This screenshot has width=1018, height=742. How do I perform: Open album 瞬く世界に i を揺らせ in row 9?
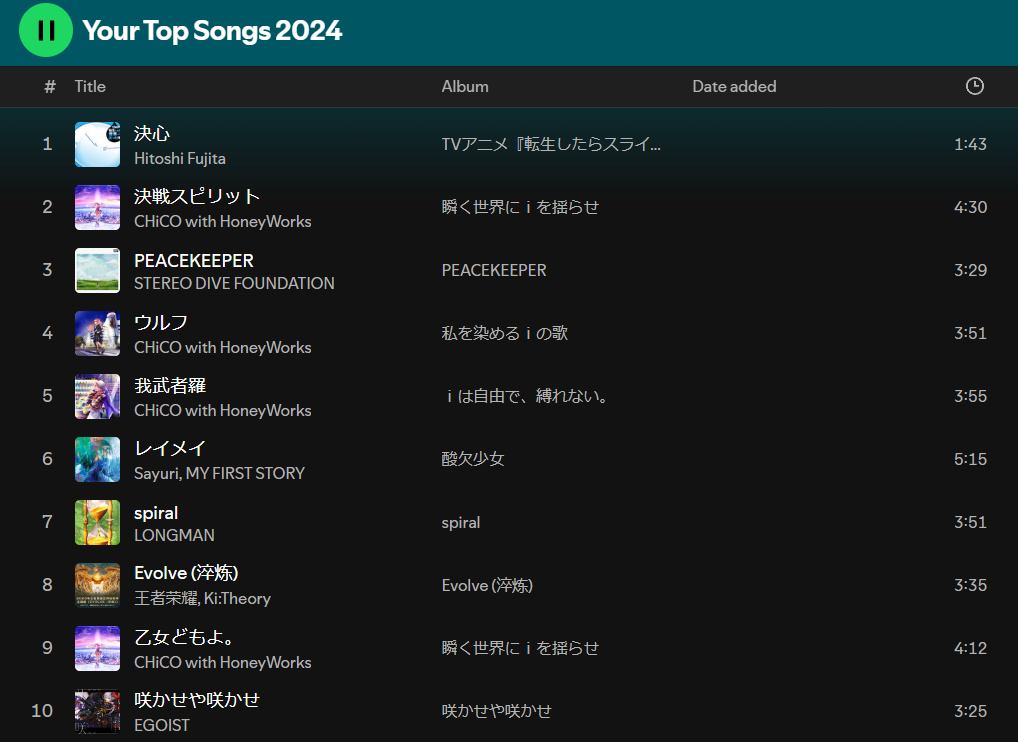520,648
